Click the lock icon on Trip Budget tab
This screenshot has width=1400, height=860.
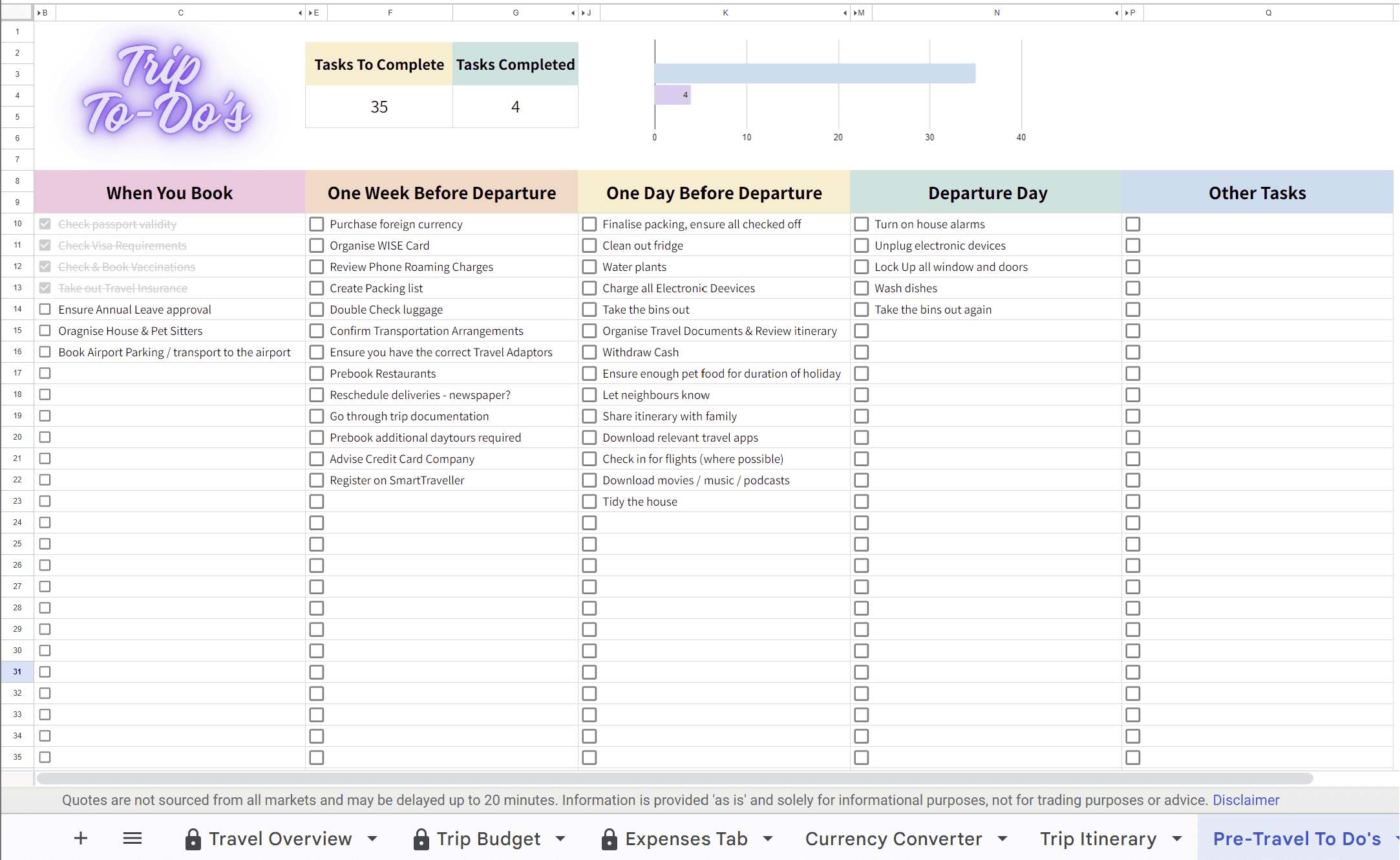(421, 839)
